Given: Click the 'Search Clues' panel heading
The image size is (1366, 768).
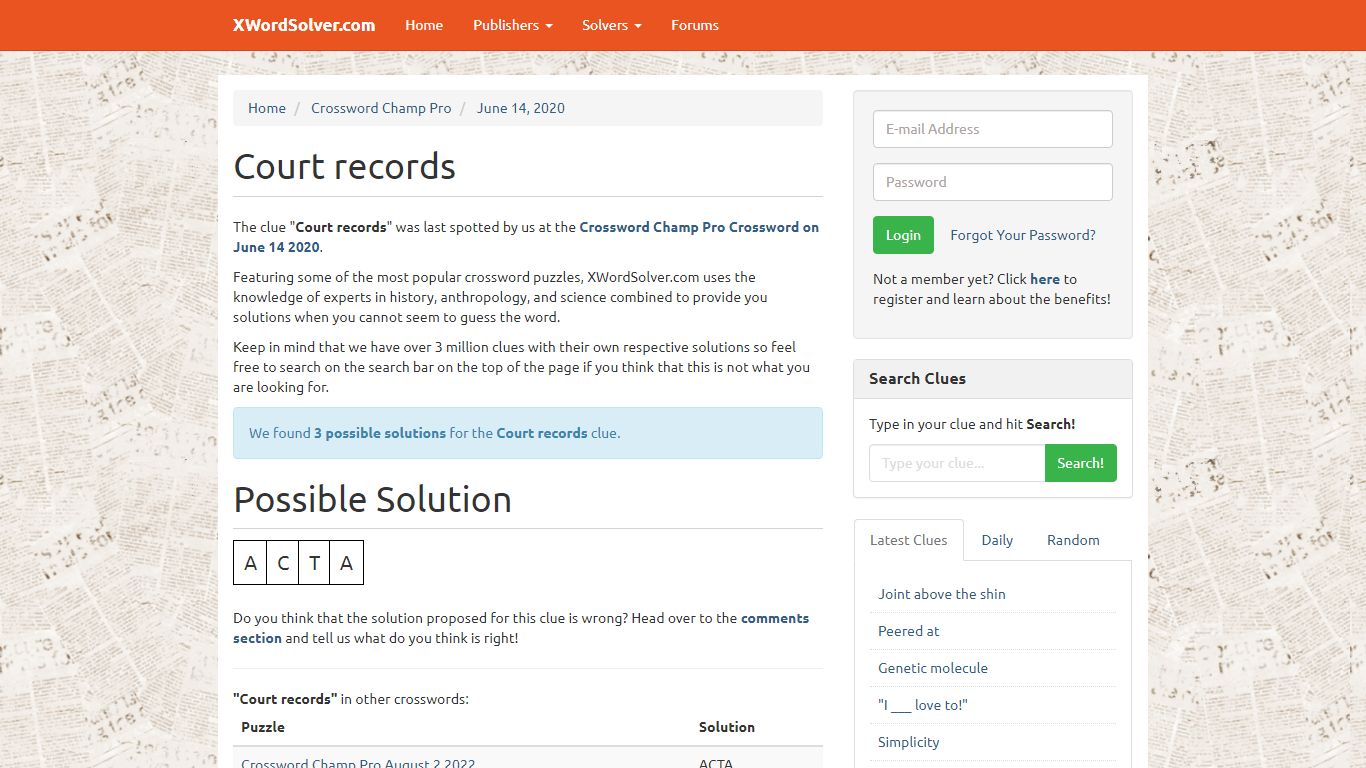Looking at the screenshot, I should 917,378.
